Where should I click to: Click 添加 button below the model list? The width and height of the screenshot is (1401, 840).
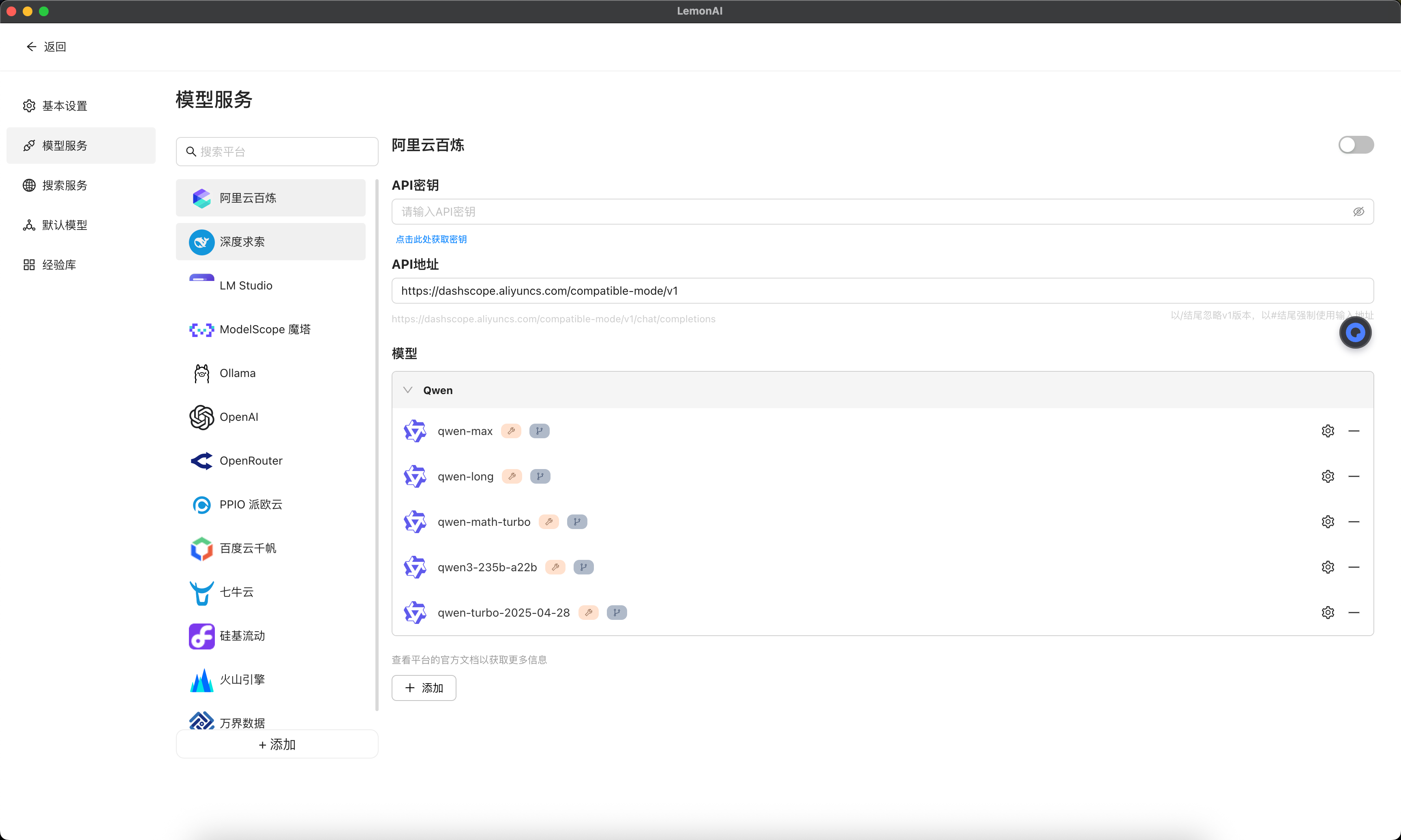coord(424,688)
